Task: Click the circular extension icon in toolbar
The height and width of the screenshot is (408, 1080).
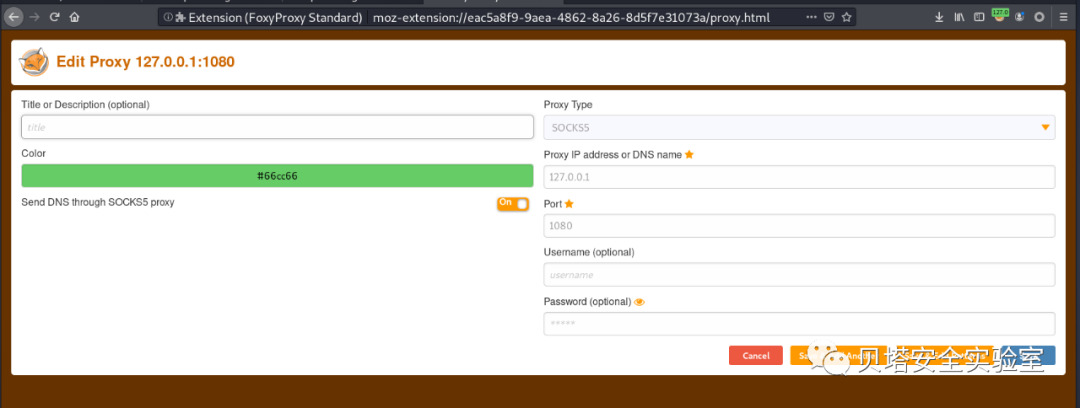Action: point(1039,17)
